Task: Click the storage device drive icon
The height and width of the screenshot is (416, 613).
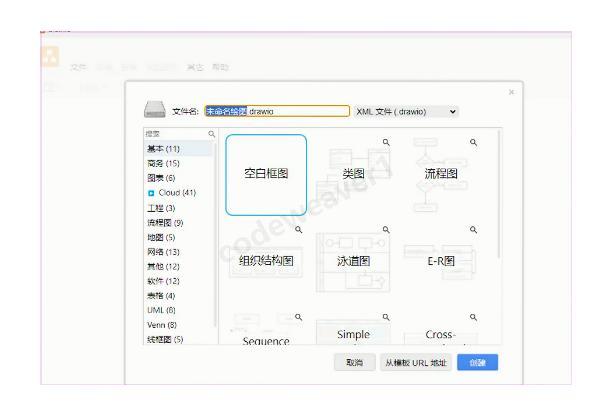Action: (155, 109)
